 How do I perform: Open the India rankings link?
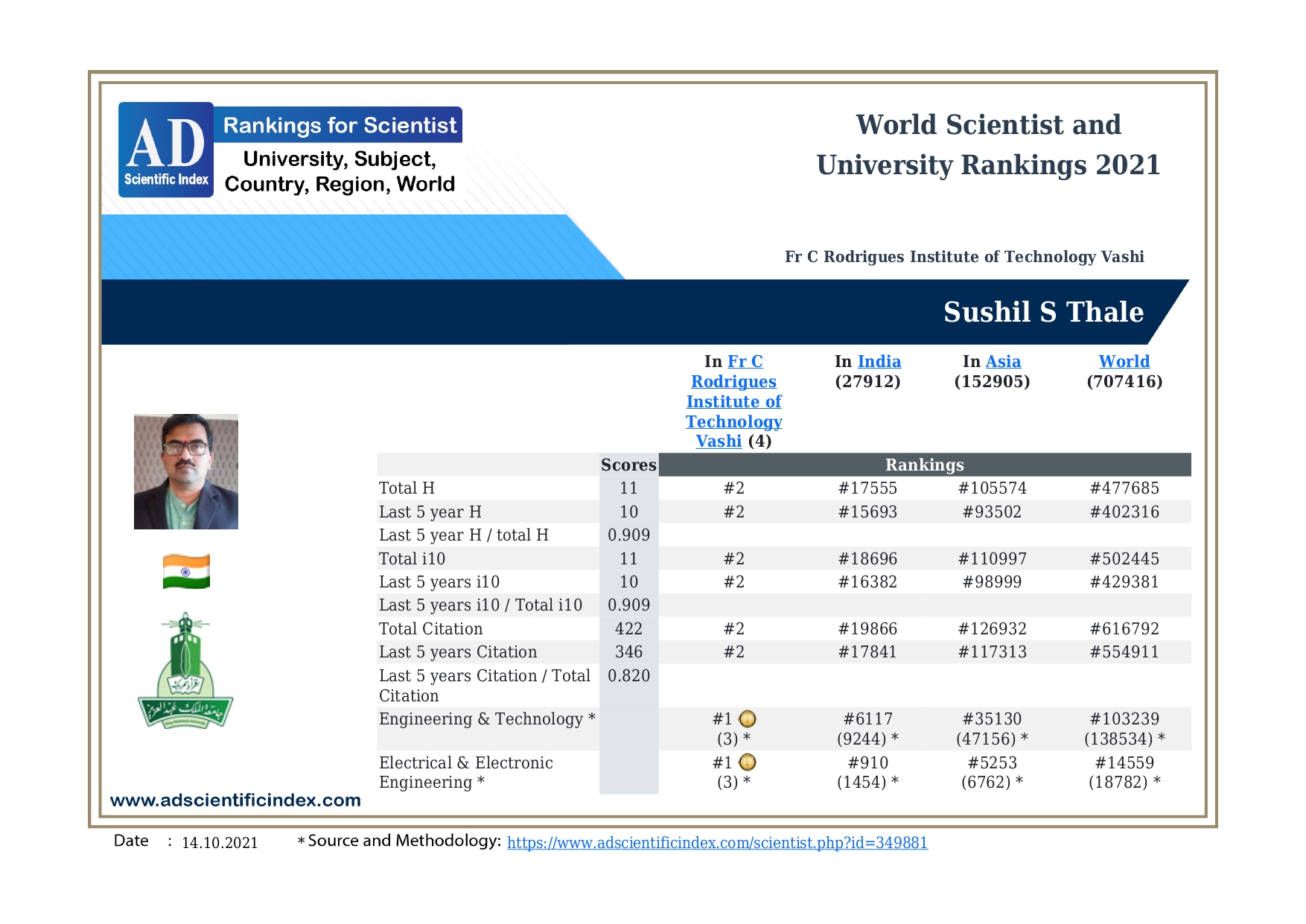879,361
